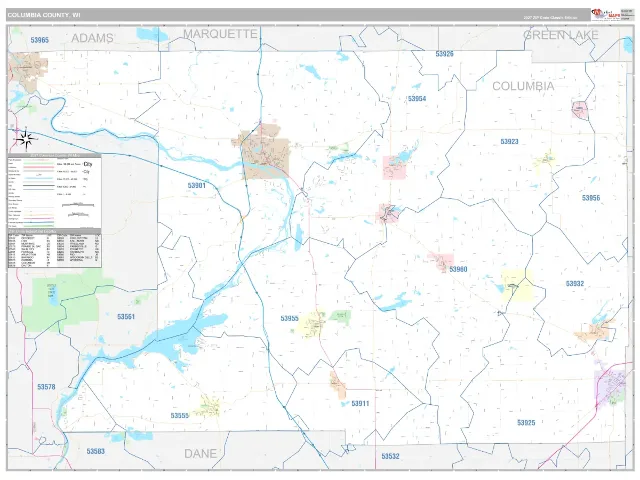The height and width of the screenshot is (480, 640).
Task: Click the MARQUETTE county label
Action: 220,34
